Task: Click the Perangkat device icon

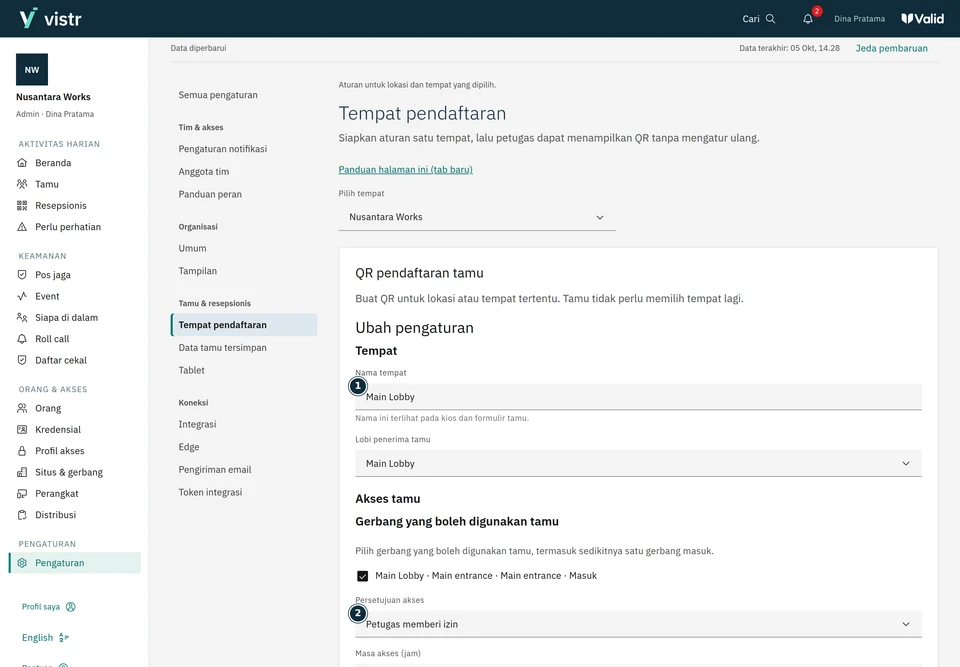Action: 22,494
